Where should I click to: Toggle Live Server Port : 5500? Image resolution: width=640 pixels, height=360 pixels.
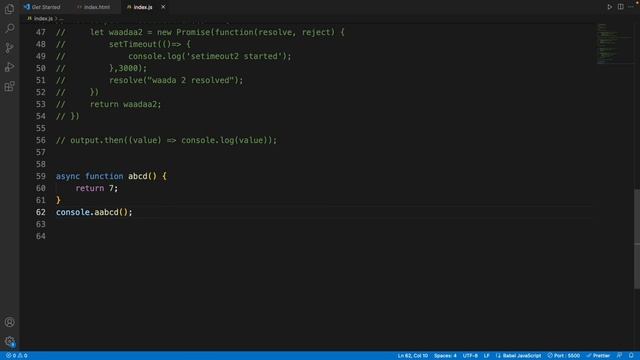[x=564, y=356]
